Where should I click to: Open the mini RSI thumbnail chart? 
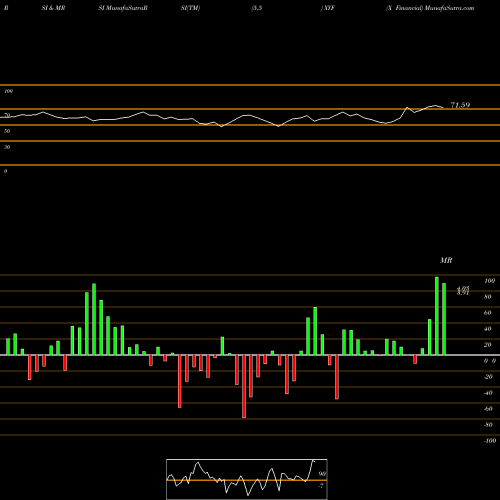[247, 479]
